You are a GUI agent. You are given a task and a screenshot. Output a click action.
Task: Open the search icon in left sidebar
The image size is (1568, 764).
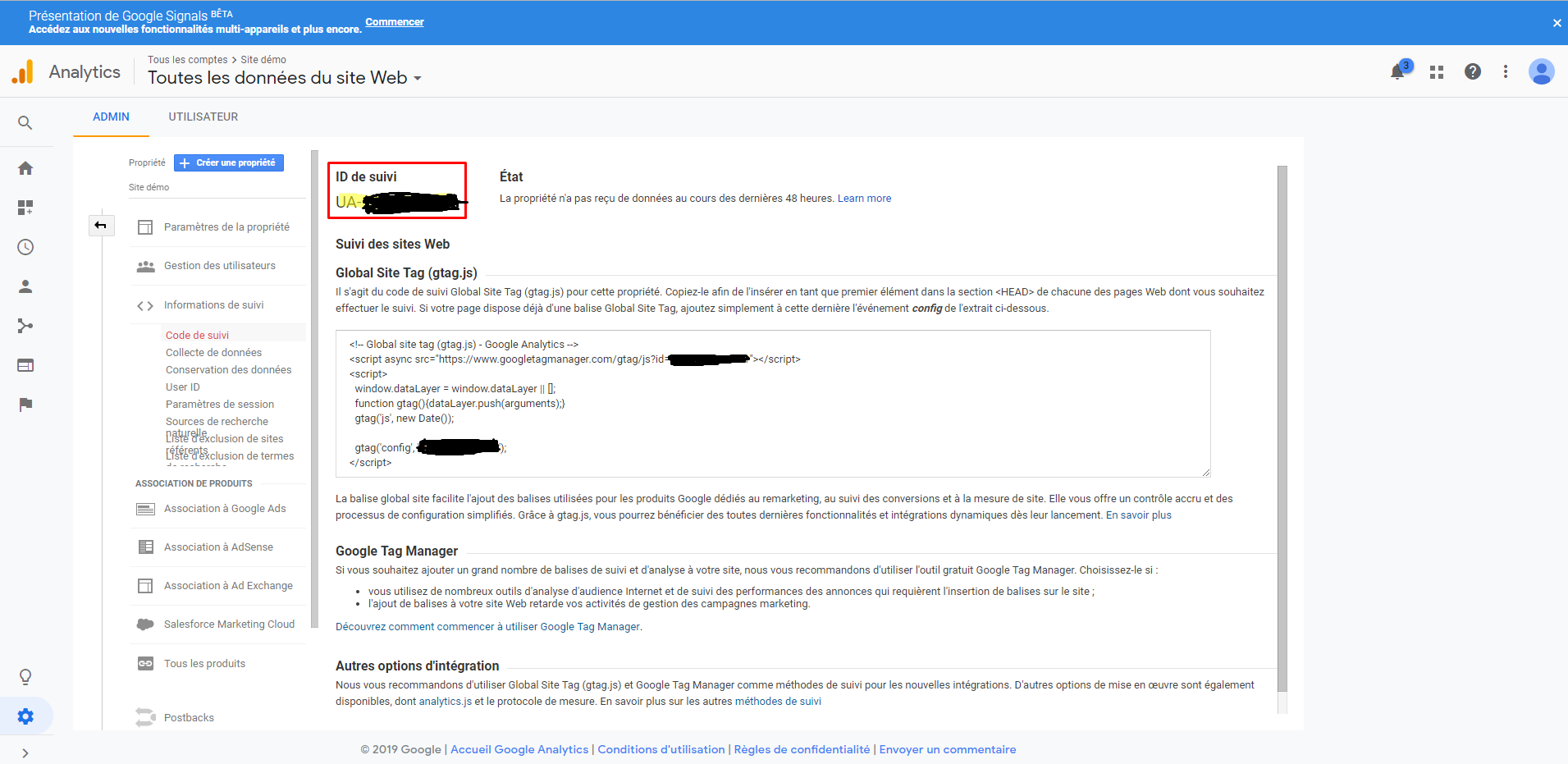[25, 123]
